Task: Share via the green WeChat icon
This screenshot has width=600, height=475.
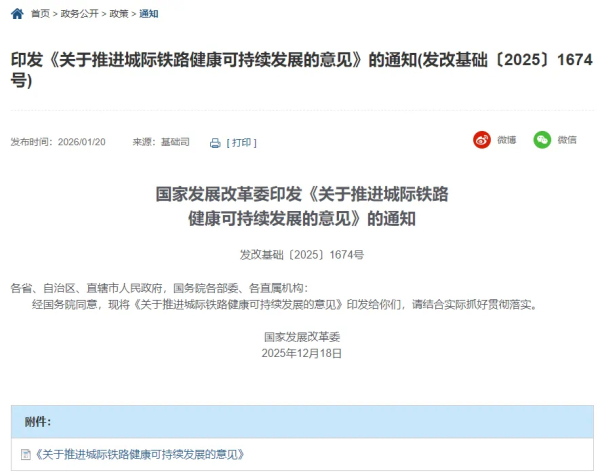Action: tap(542, 140)
